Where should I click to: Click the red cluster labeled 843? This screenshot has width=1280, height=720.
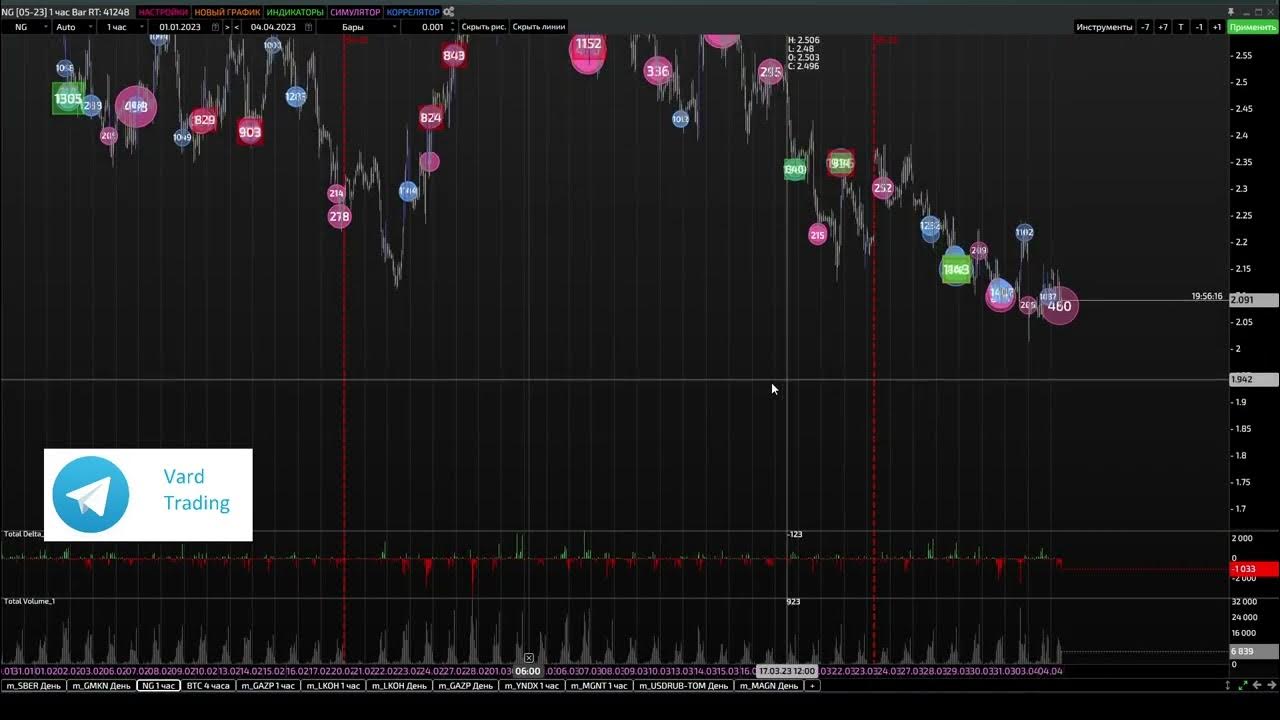[x=454, y=55]
